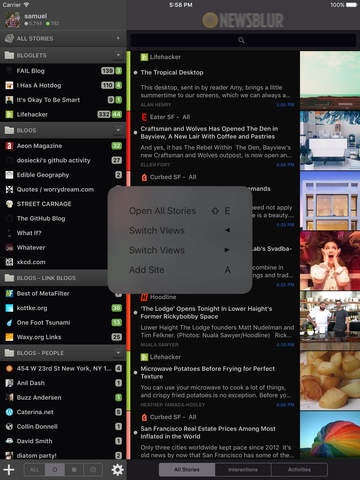Click the STREET CARNAGE skull icon
Image resolution: width=360 pixels, height=480 pixels.
(x=9, y=204)
